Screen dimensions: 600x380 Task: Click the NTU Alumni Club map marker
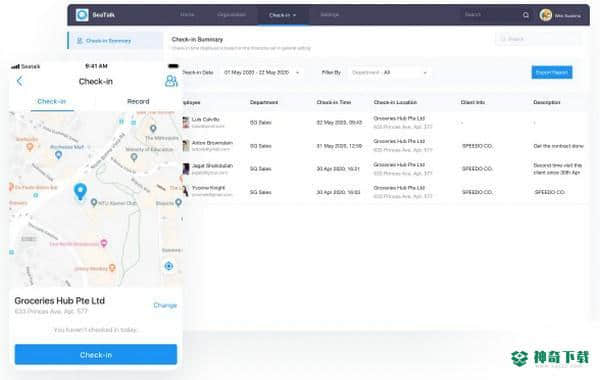click(x=94, y=202)
